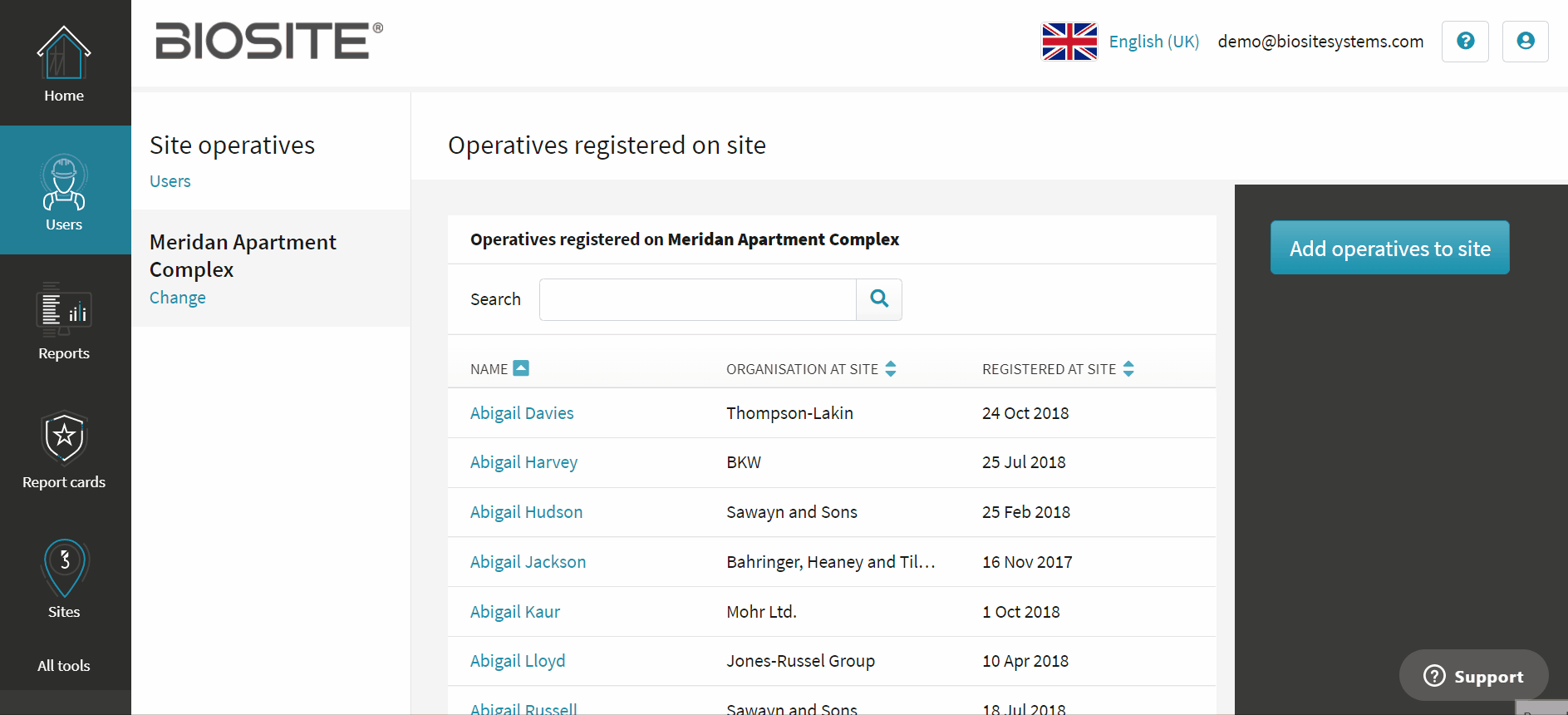The image size is (1568, 715).
Task: Open the account profile icon
Action: coord(1525,41)
